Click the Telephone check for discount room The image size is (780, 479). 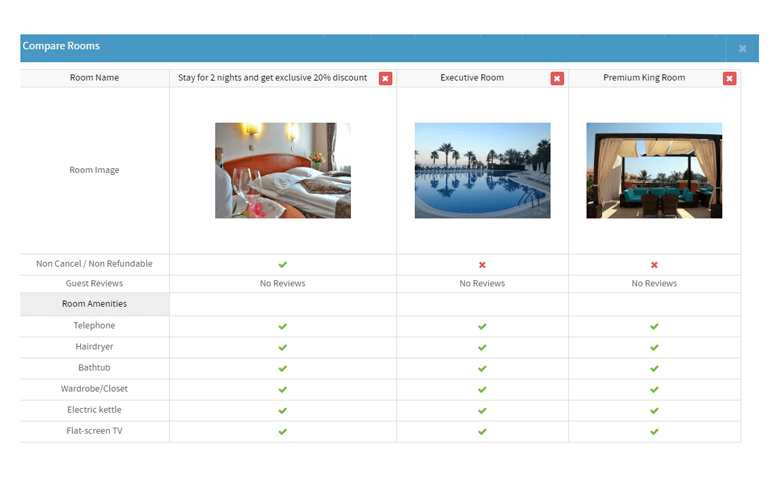(x=283, y=326)
